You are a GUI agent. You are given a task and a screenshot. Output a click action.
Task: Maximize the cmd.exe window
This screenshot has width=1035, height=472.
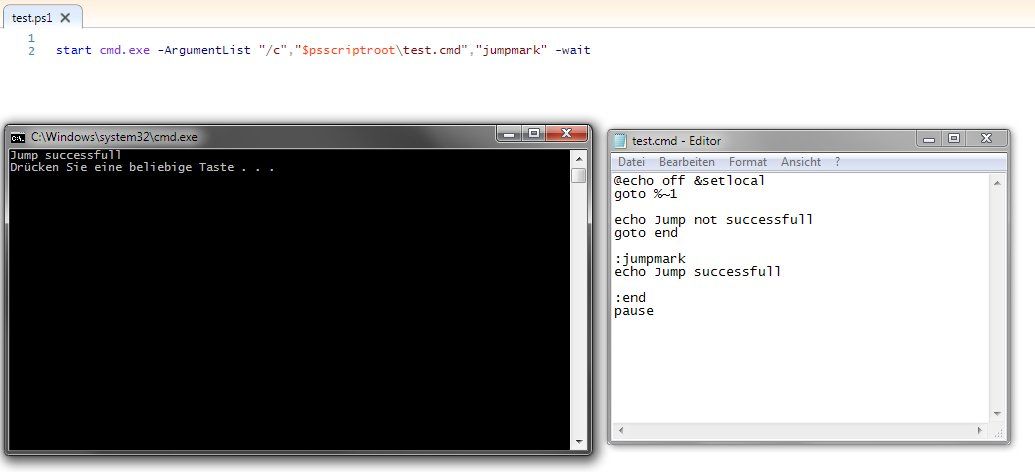533,134
